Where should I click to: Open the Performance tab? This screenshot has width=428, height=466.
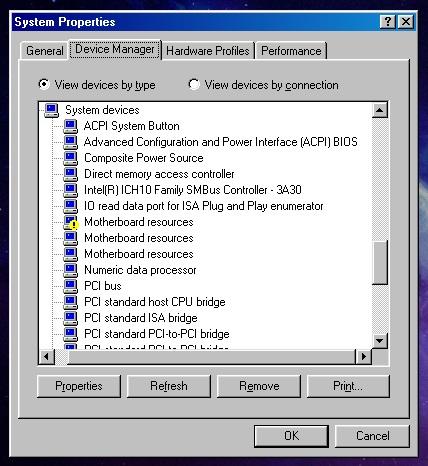point(291,51)
